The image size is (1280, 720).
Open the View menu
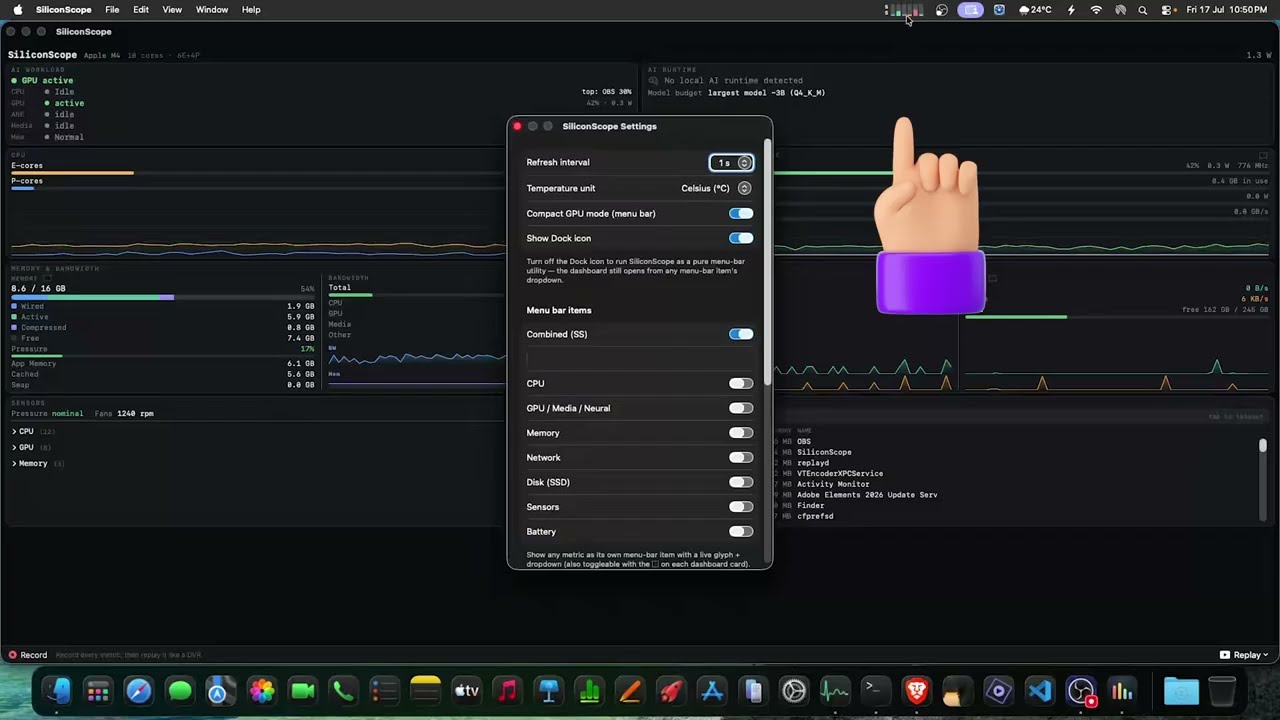point(172,10)
